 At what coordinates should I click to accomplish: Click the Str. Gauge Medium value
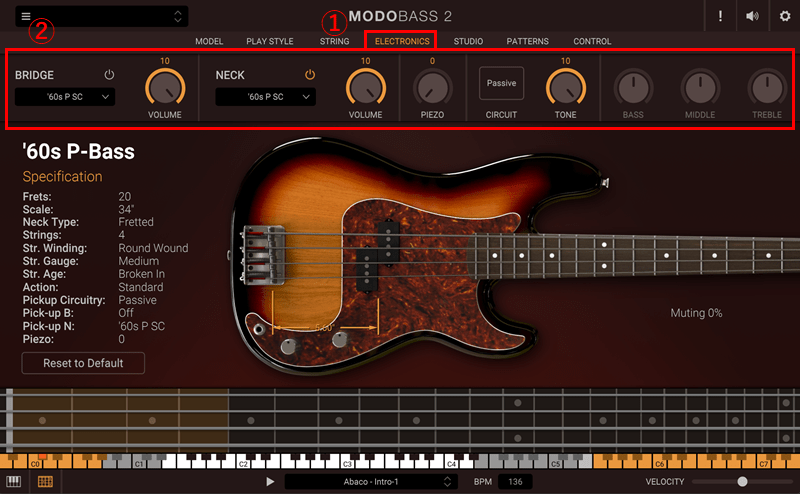[x=138, y=261]
